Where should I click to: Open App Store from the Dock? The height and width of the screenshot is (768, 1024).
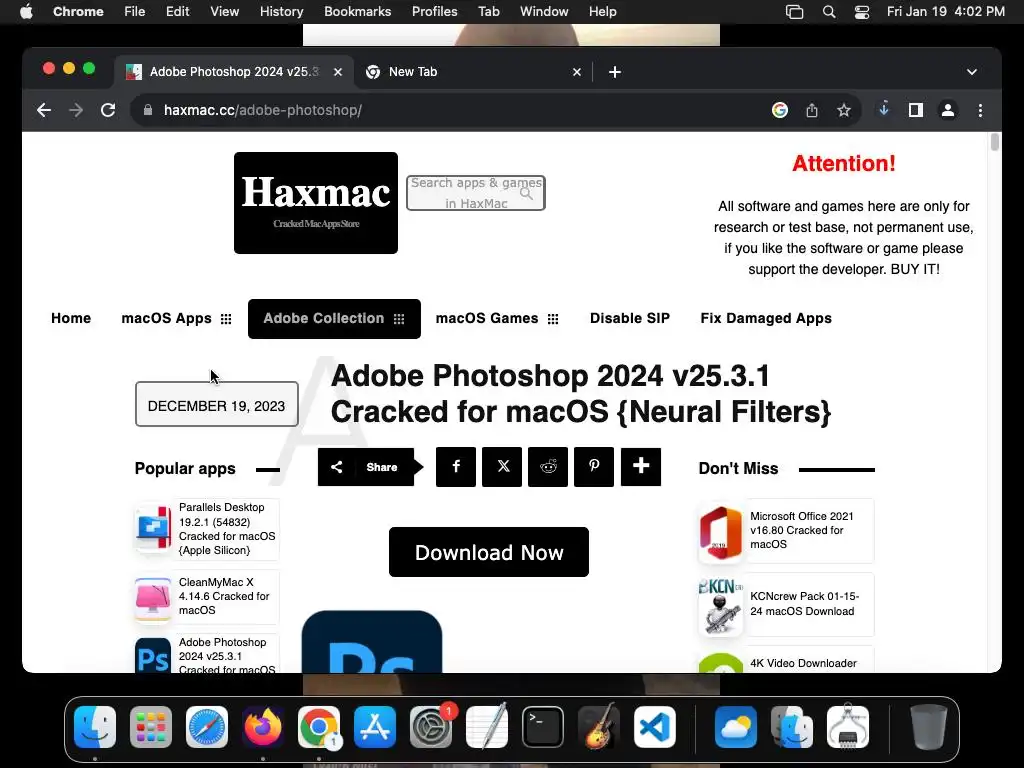pos(375,727)
